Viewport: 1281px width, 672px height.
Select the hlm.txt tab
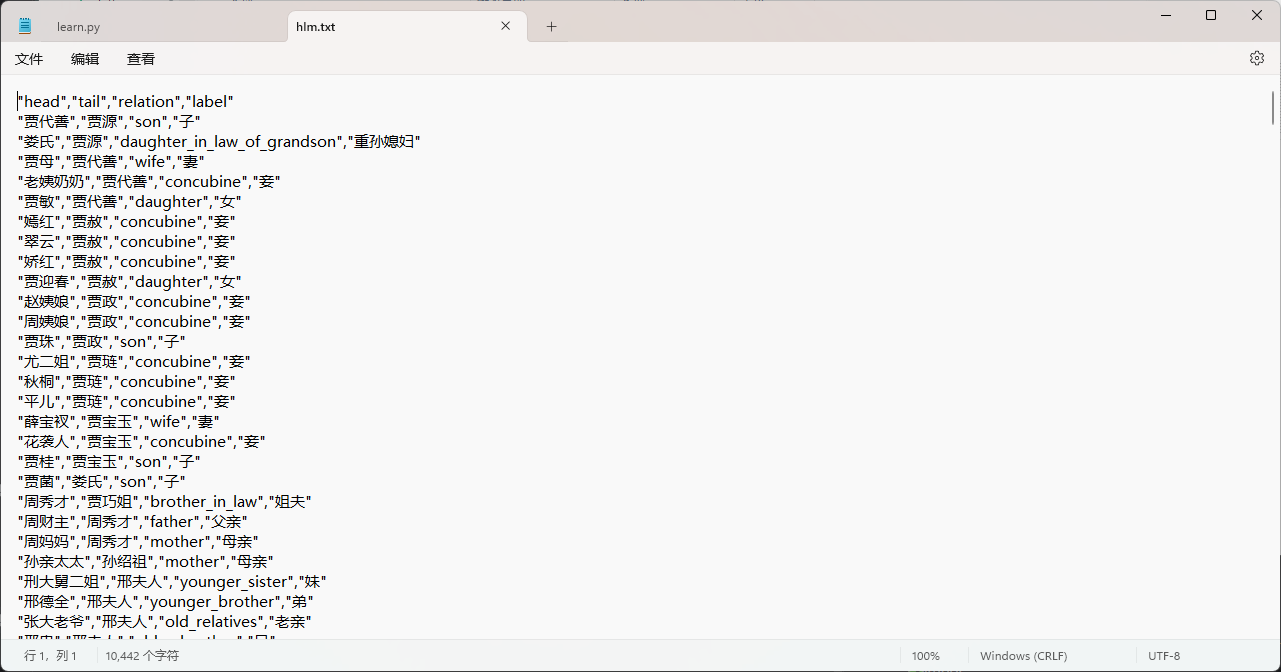point(316,27)
